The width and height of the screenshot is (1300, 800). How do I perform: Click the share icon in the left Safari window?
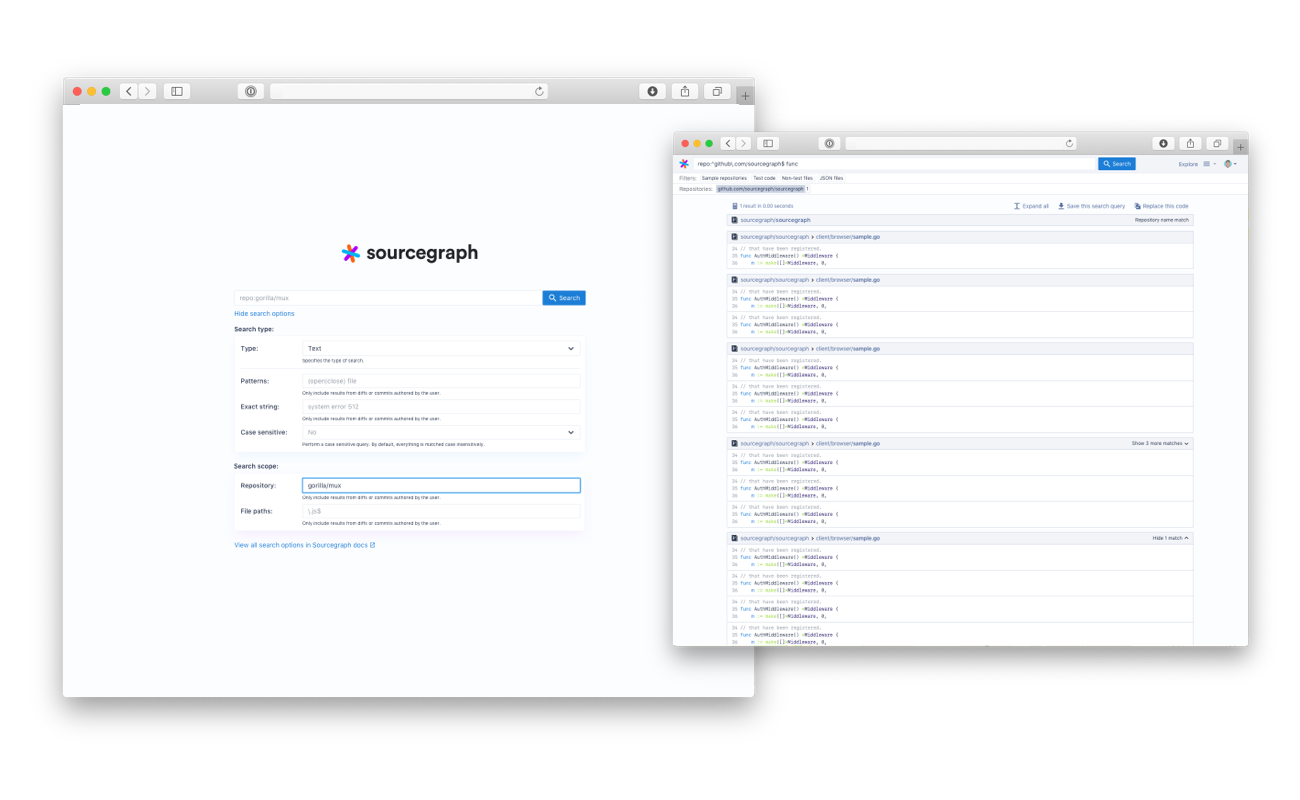(x=685, y=91)
